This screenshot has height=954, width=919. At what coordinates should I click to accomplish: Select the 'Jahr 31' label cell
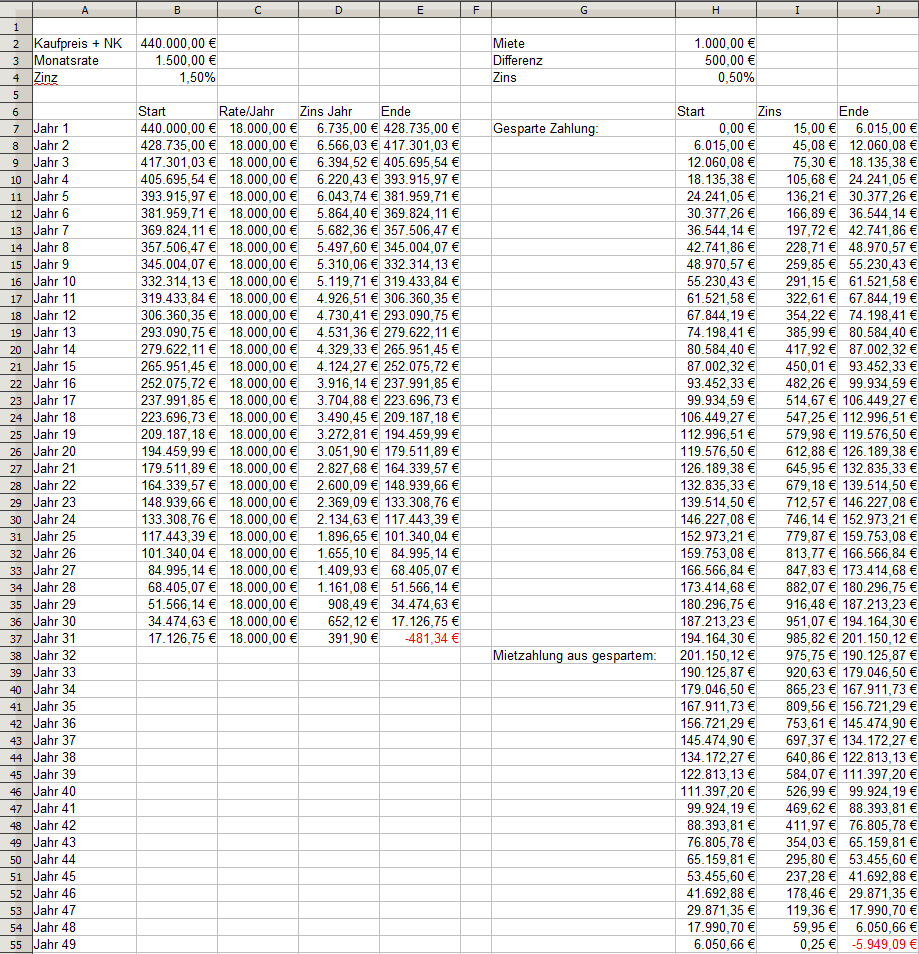pyautogui.click(x=85, y=639)
